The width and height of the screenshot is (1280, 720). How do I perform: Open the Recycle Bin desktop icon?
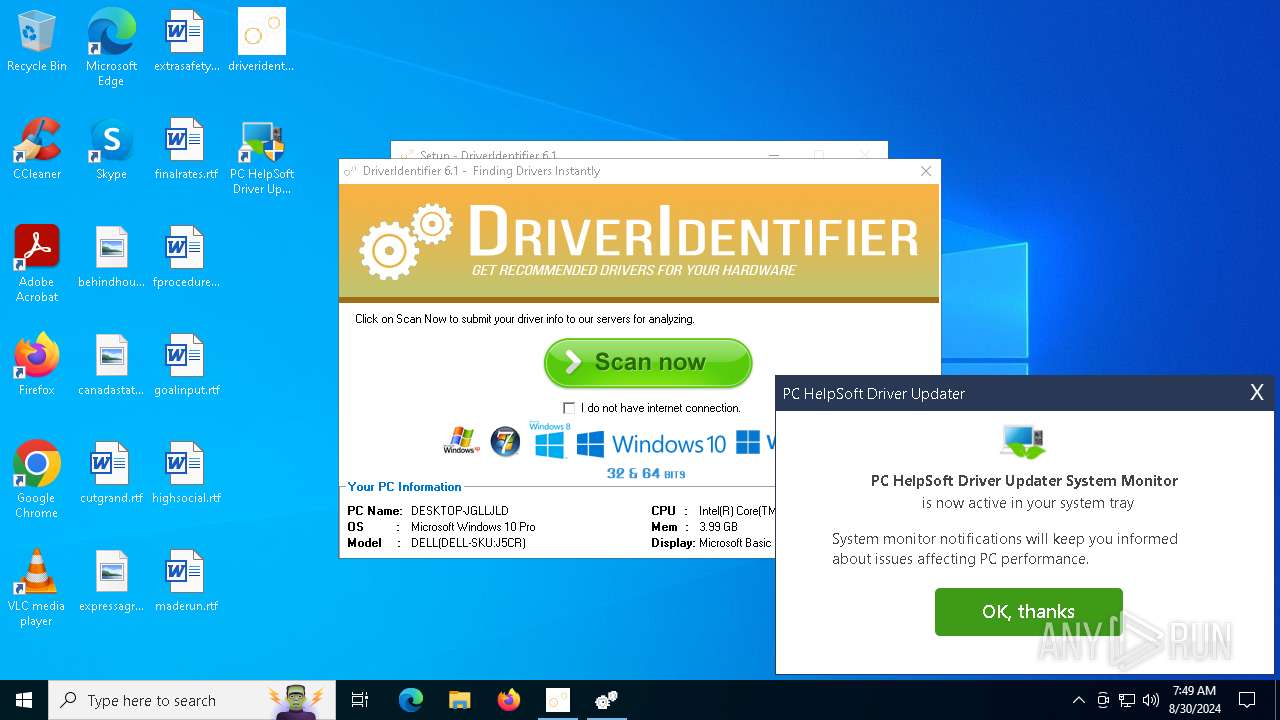37,42
